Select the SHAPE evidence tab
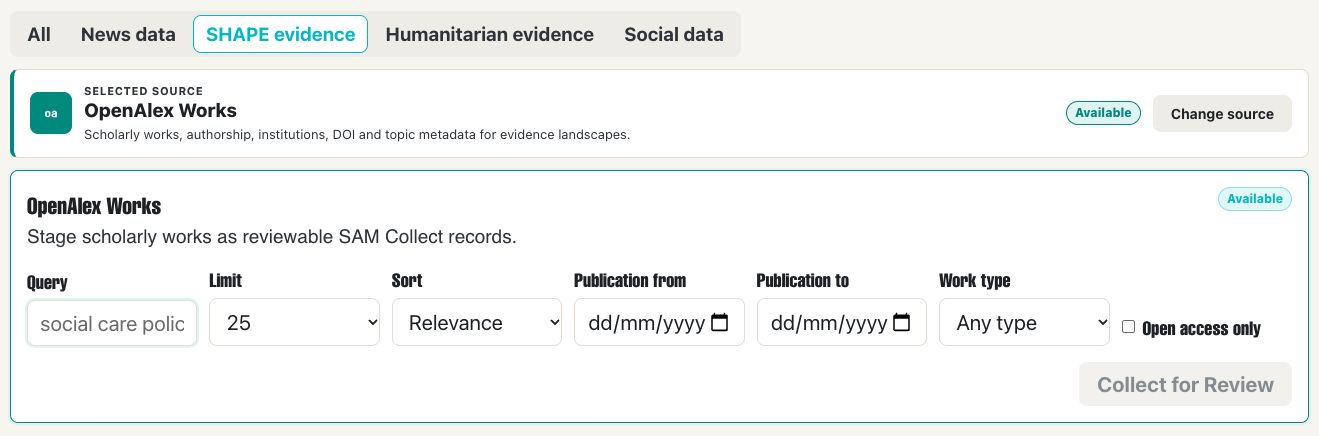This screenshot has width=1319, height=436. coord(280,34)
